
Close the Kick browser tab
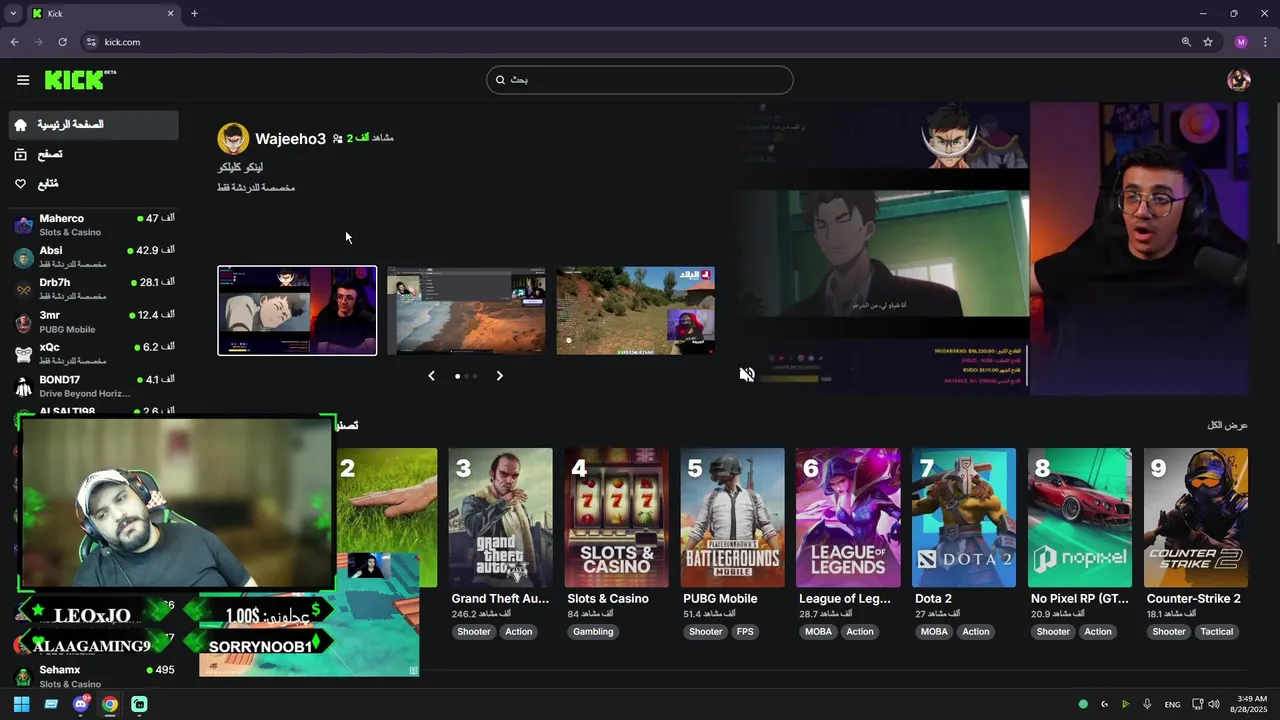pos(170,14)
